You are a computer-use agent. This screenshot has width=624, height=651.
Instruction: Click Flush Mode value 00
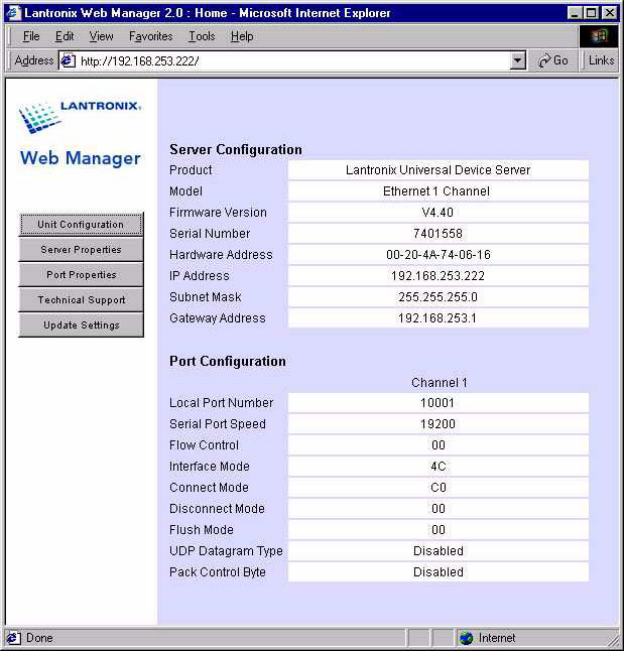438,530
